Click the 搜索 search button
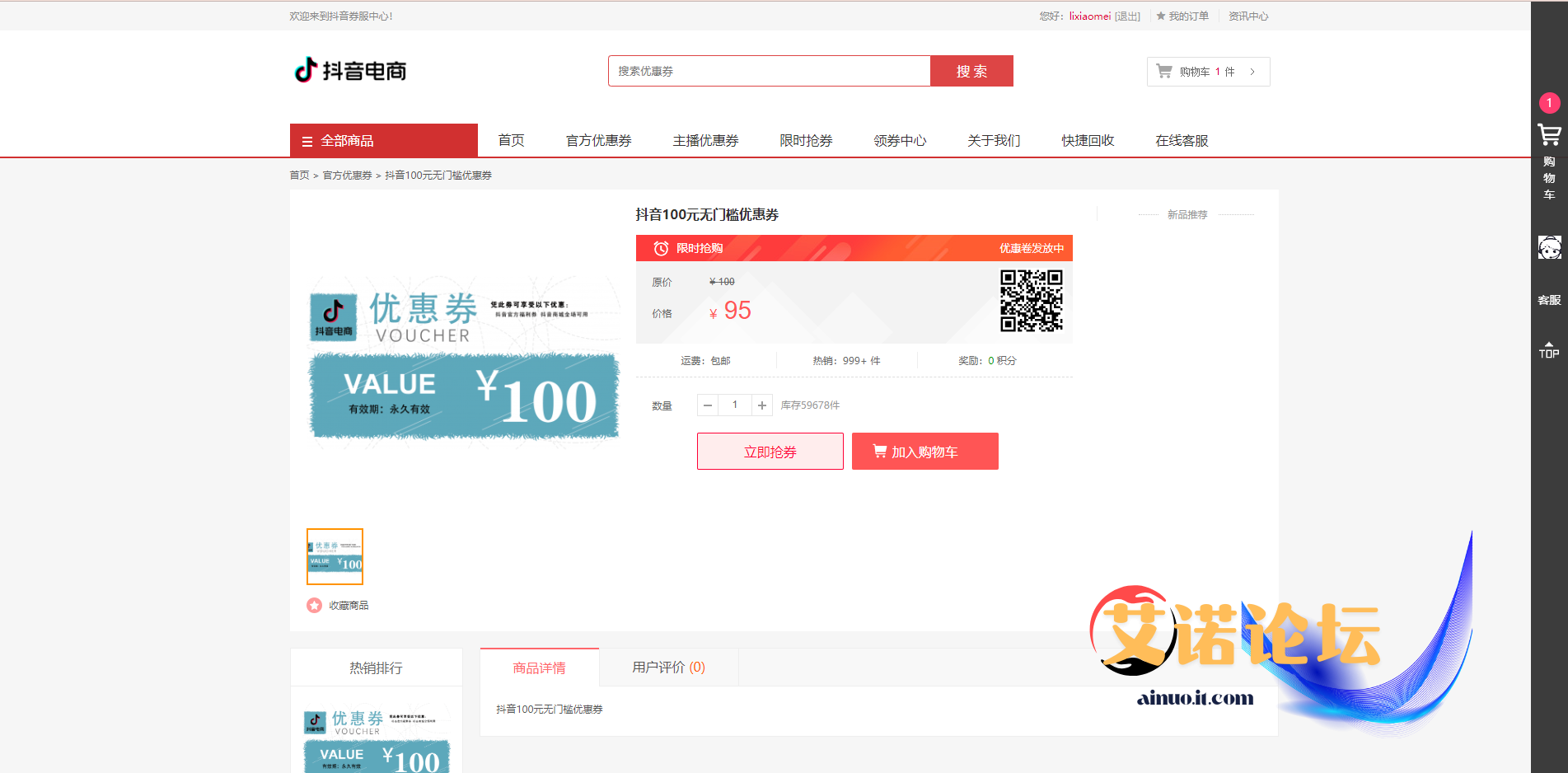This screenshot has height=773, width=1568. tap(971, 72)
